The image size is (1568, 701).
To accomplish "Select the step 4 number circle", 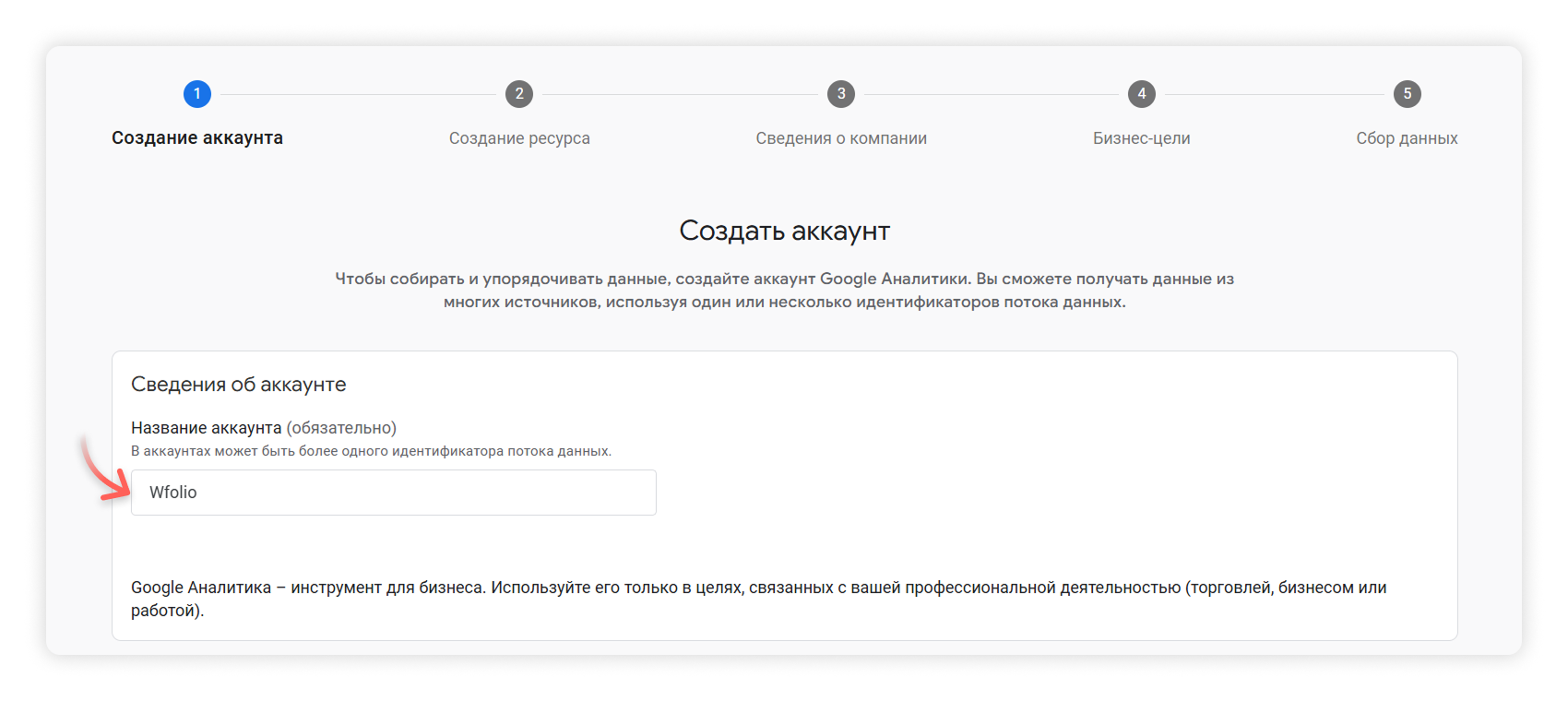I will pyautogui.click(x=1142, y=94).
